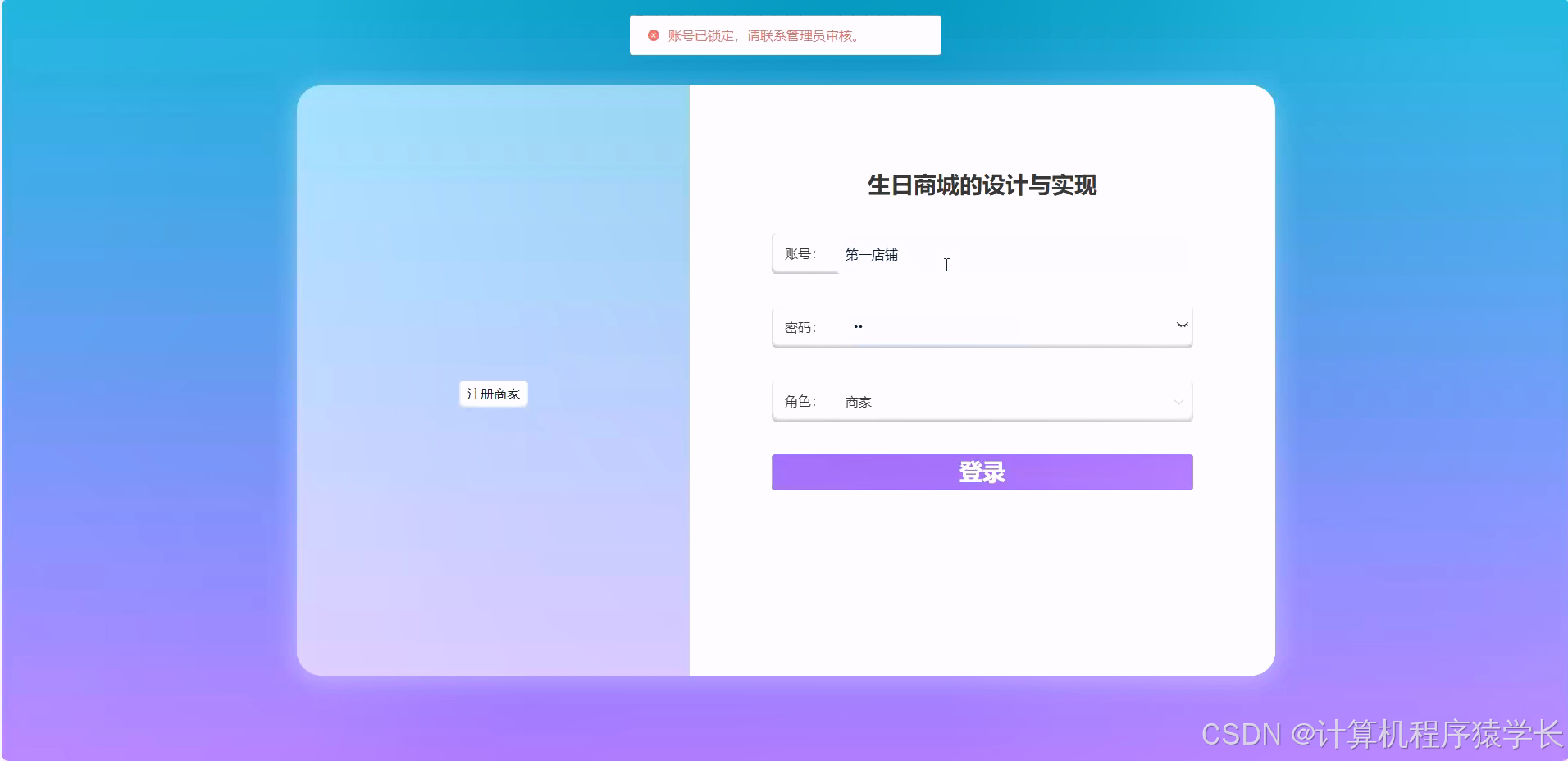The height and width of the screenshot is (761, 1568).
Task: Click the currently selected role value 商家
Action: 858,401
